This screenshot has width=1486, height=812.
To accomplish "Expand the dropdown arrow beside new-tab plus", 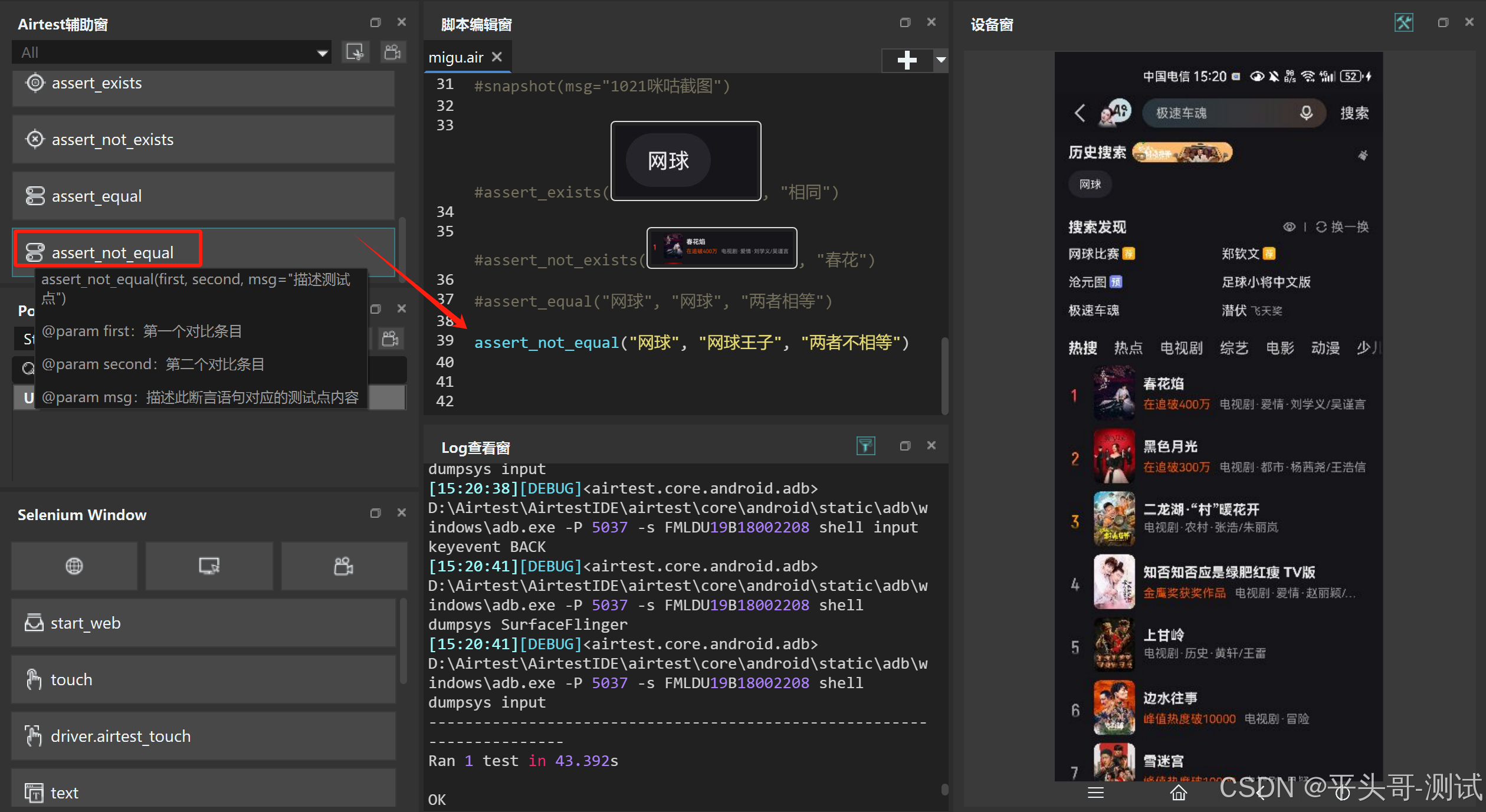I will (941, 60).
